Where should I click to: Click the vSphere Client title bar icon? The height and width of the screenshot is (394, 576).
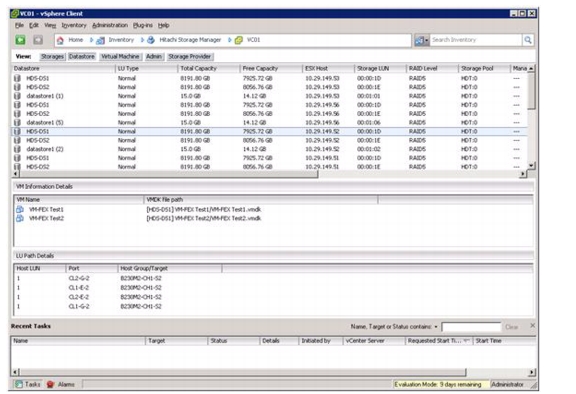coord(15,14)
